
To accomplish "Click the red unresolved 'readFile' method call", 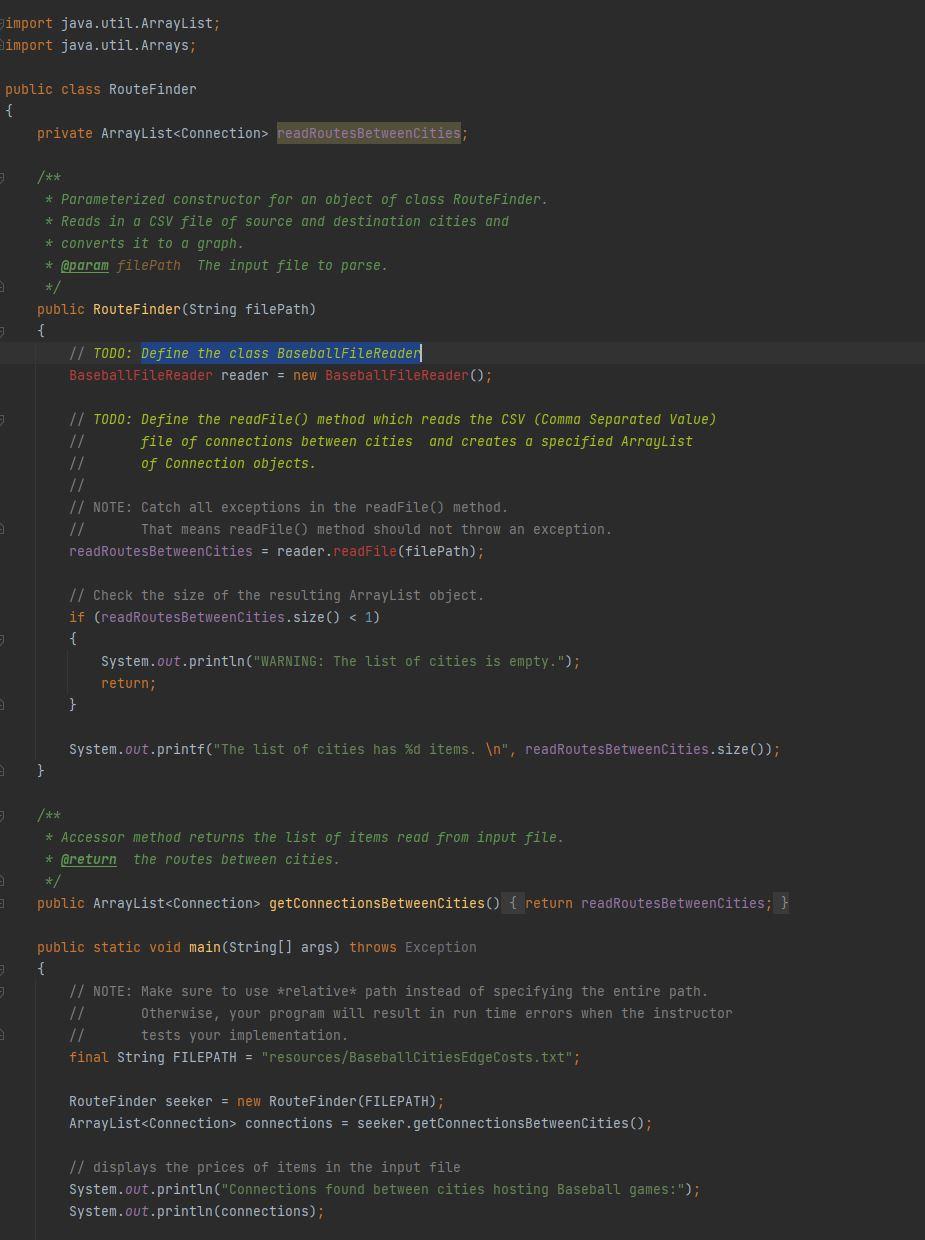I will pos(365,551).
